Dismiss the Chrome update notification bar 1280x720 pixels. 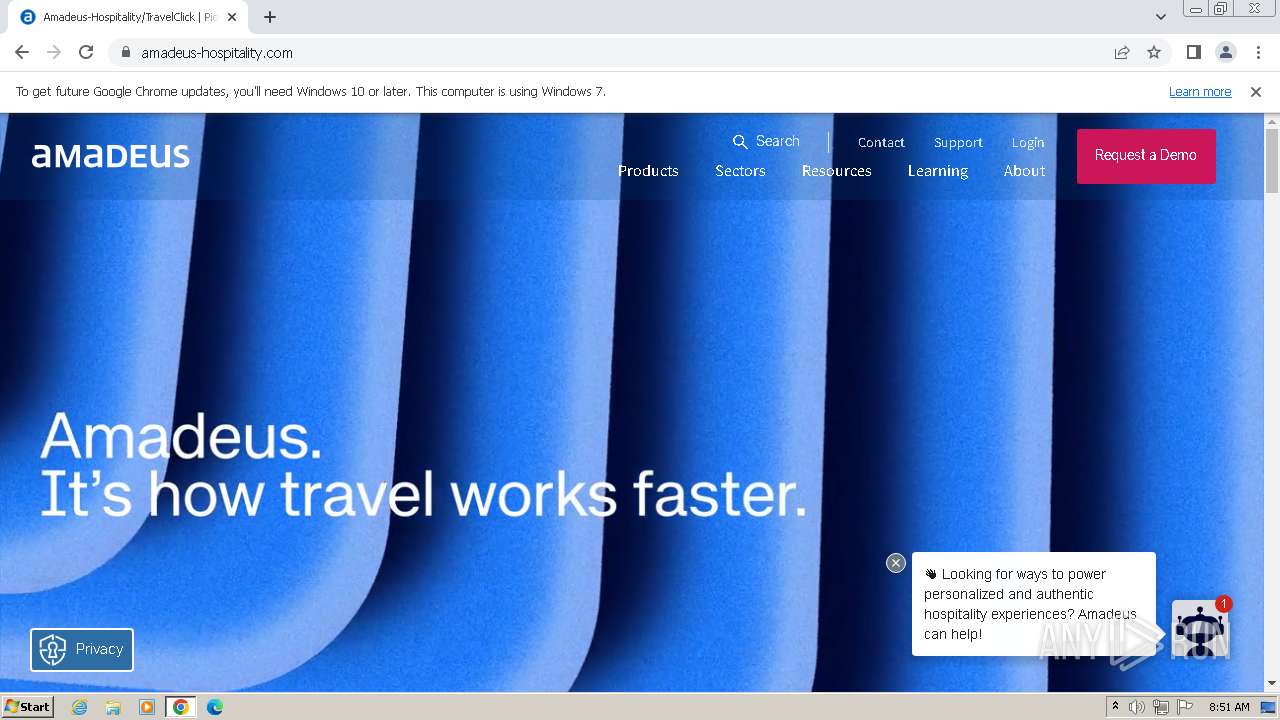(1256, 92)
